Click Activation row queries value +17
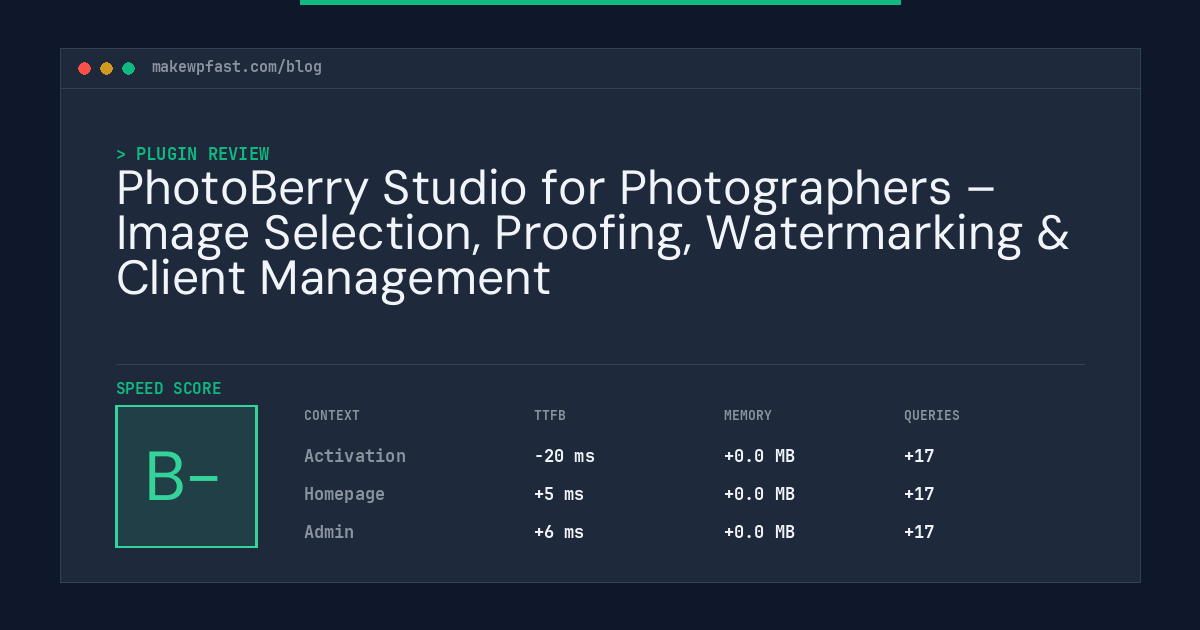The image size is (1200, 630). [919, 456]
